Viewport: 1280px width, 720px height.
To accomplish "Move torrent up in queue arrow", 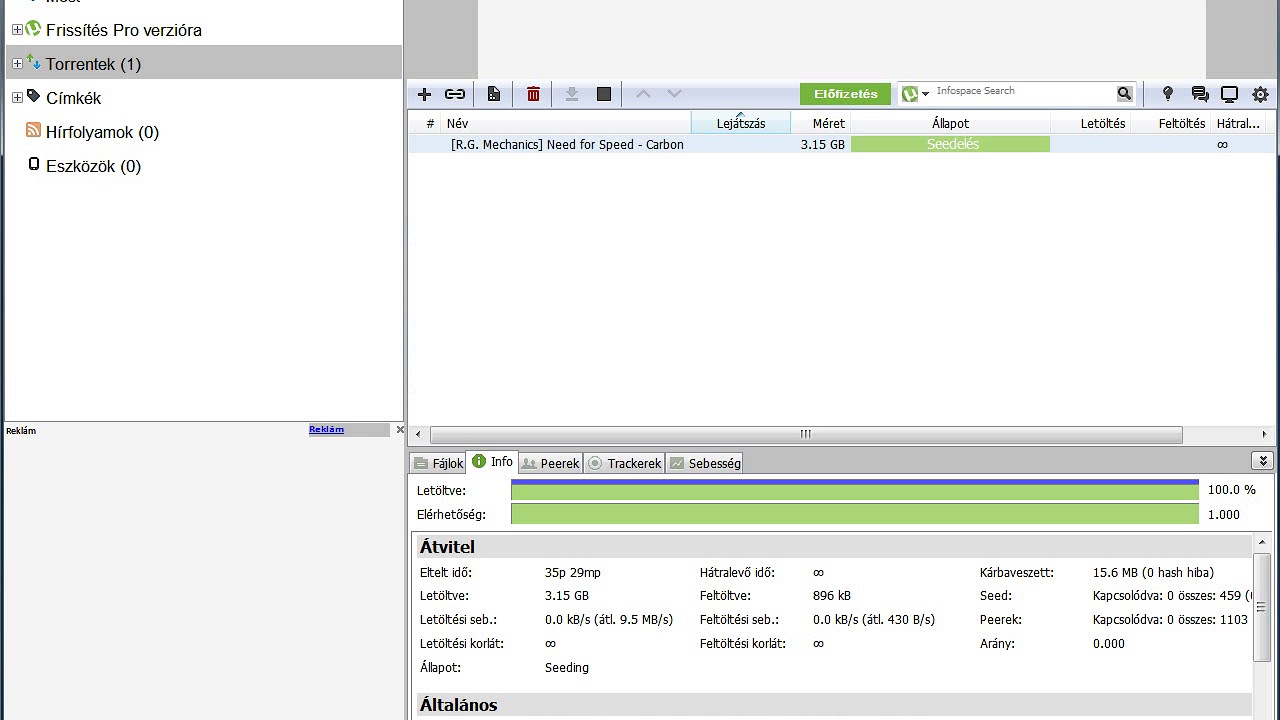I will pyautogui.click(x=643, y=94).
